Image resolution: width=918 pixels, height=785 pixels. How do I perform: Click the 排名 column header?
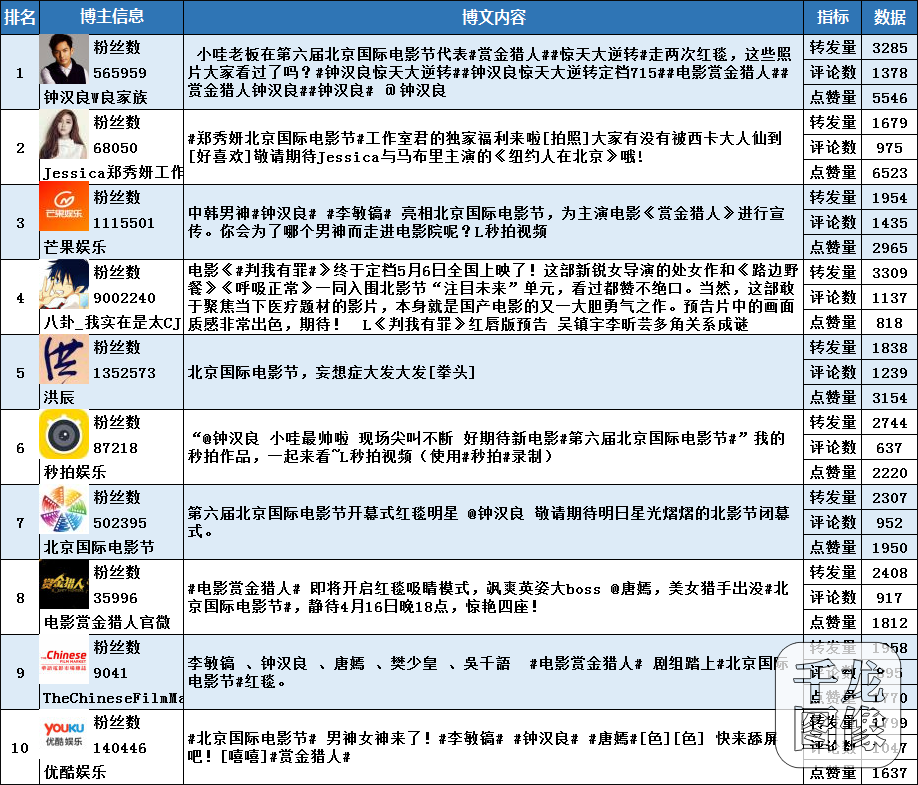pos(19,17)
